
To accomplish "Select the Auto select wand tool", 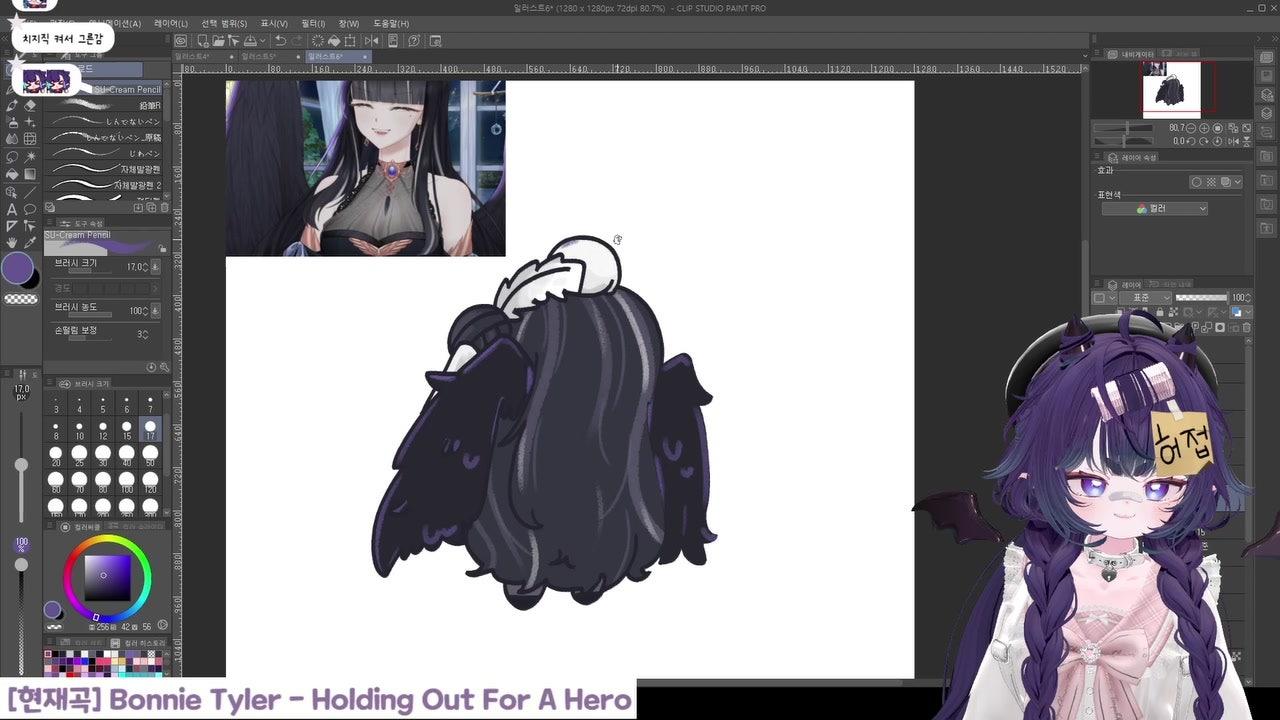I will 30,157.
